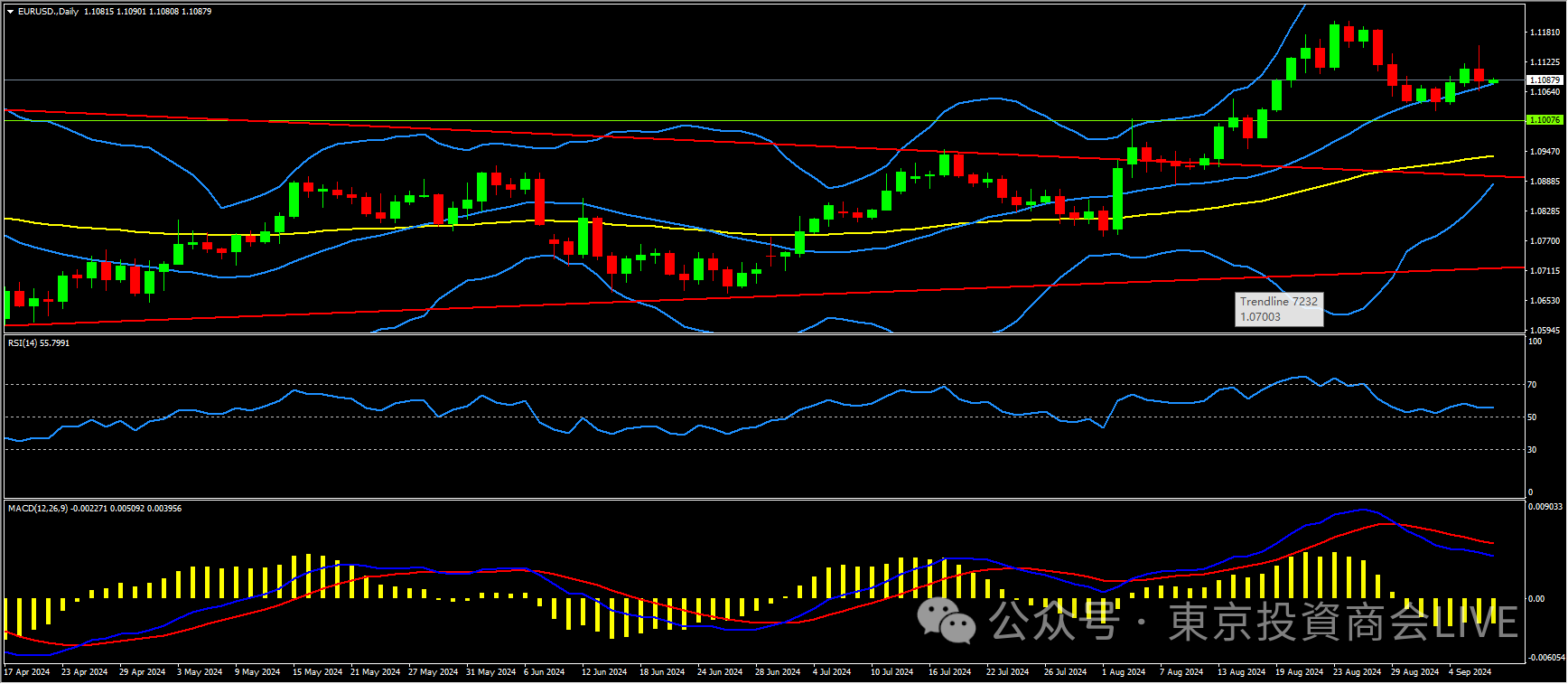Click the 29 Aug 2024 date label

click(1414, 672)
